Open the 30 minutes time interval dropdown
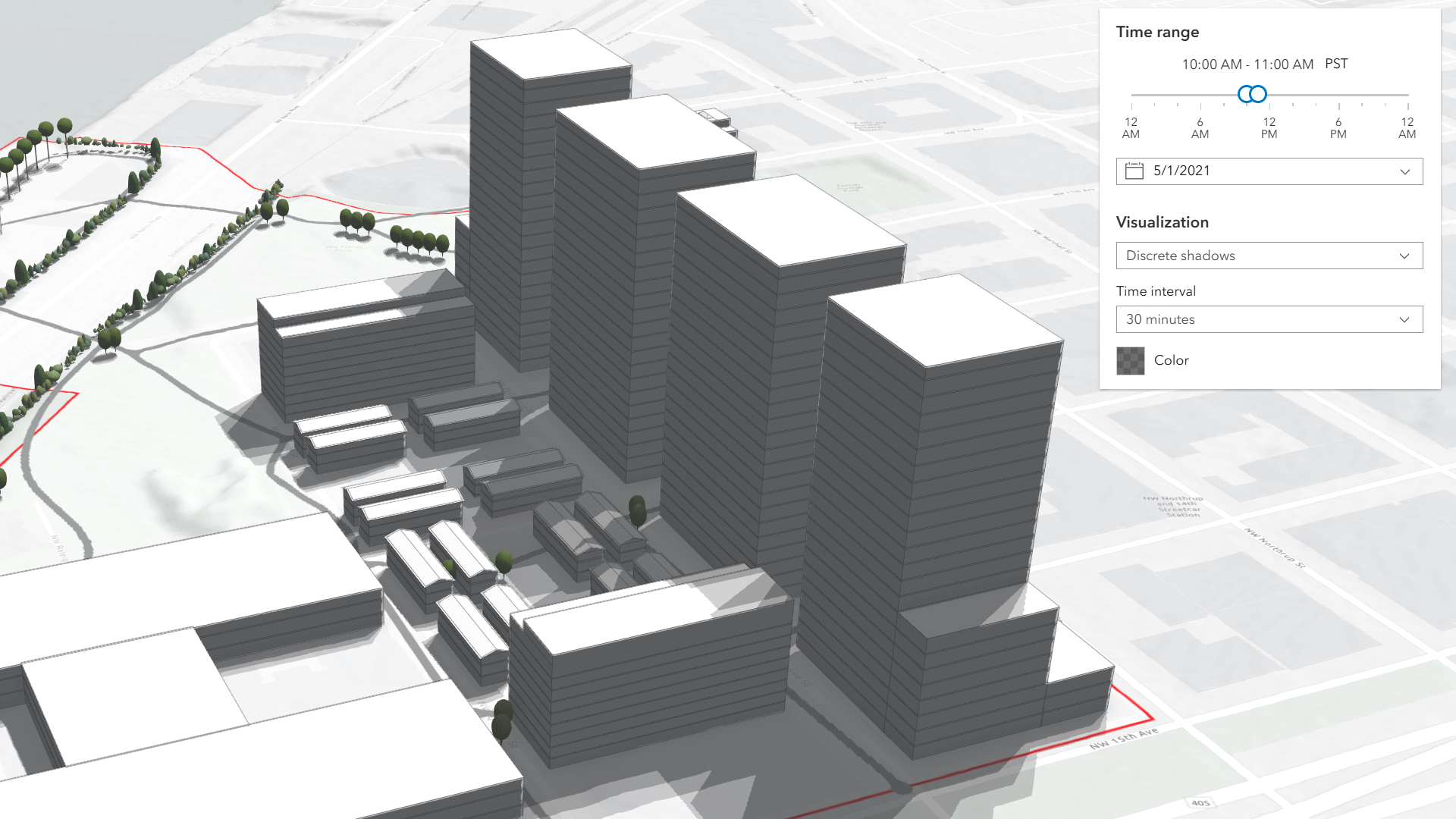 [x=1269, y=319]
